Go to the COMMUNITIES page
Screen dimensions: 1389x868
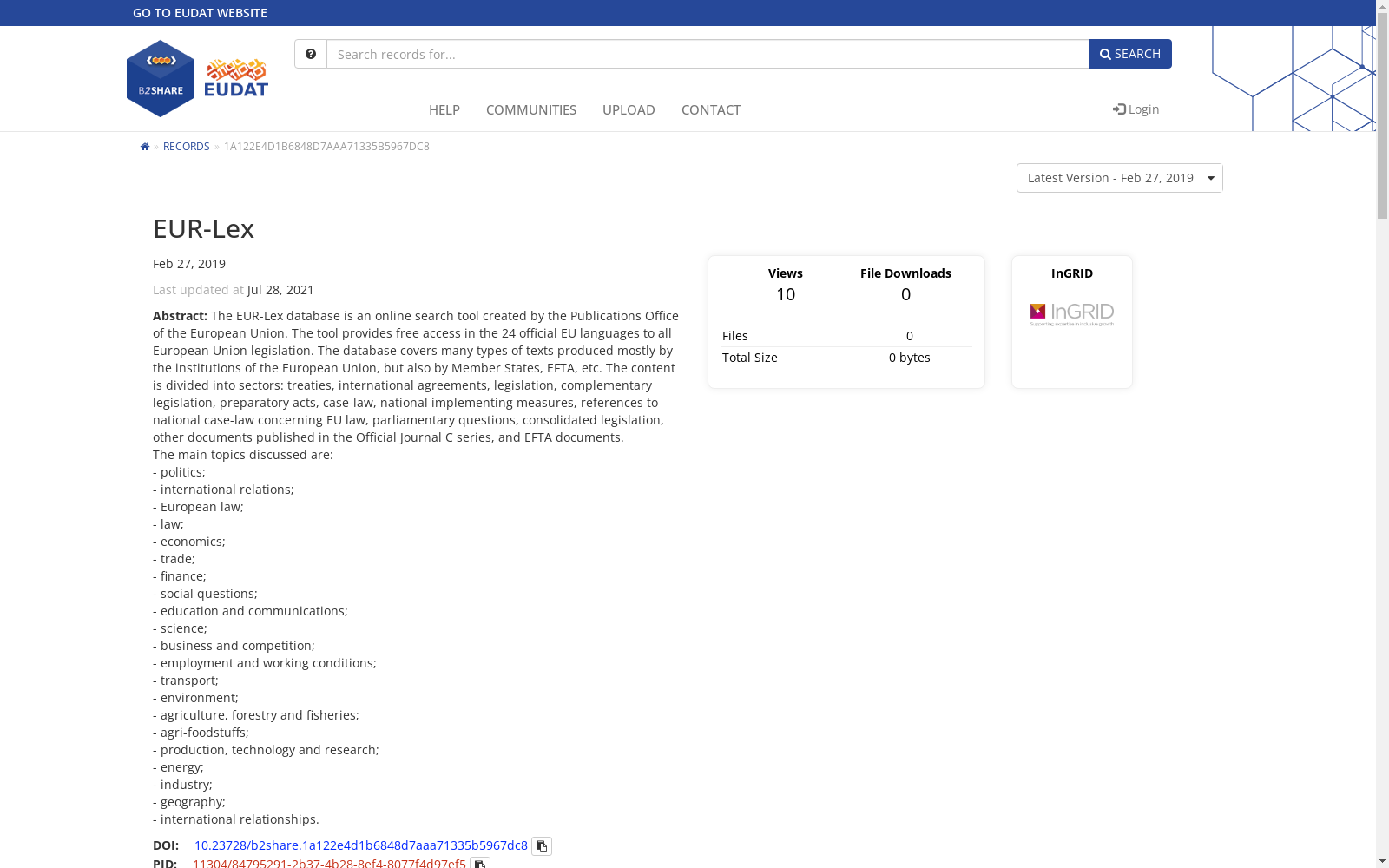tap(531, 109)
